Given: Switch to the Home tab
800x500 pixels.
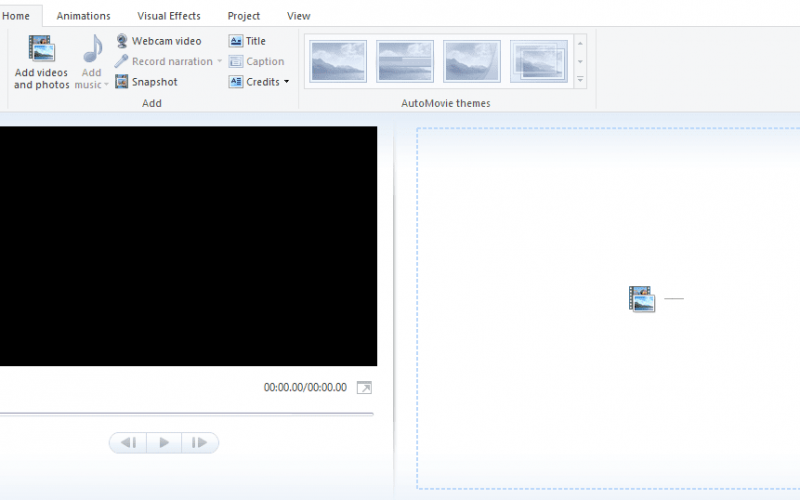Looking at the screenshot, I should (x=16, y=16).
